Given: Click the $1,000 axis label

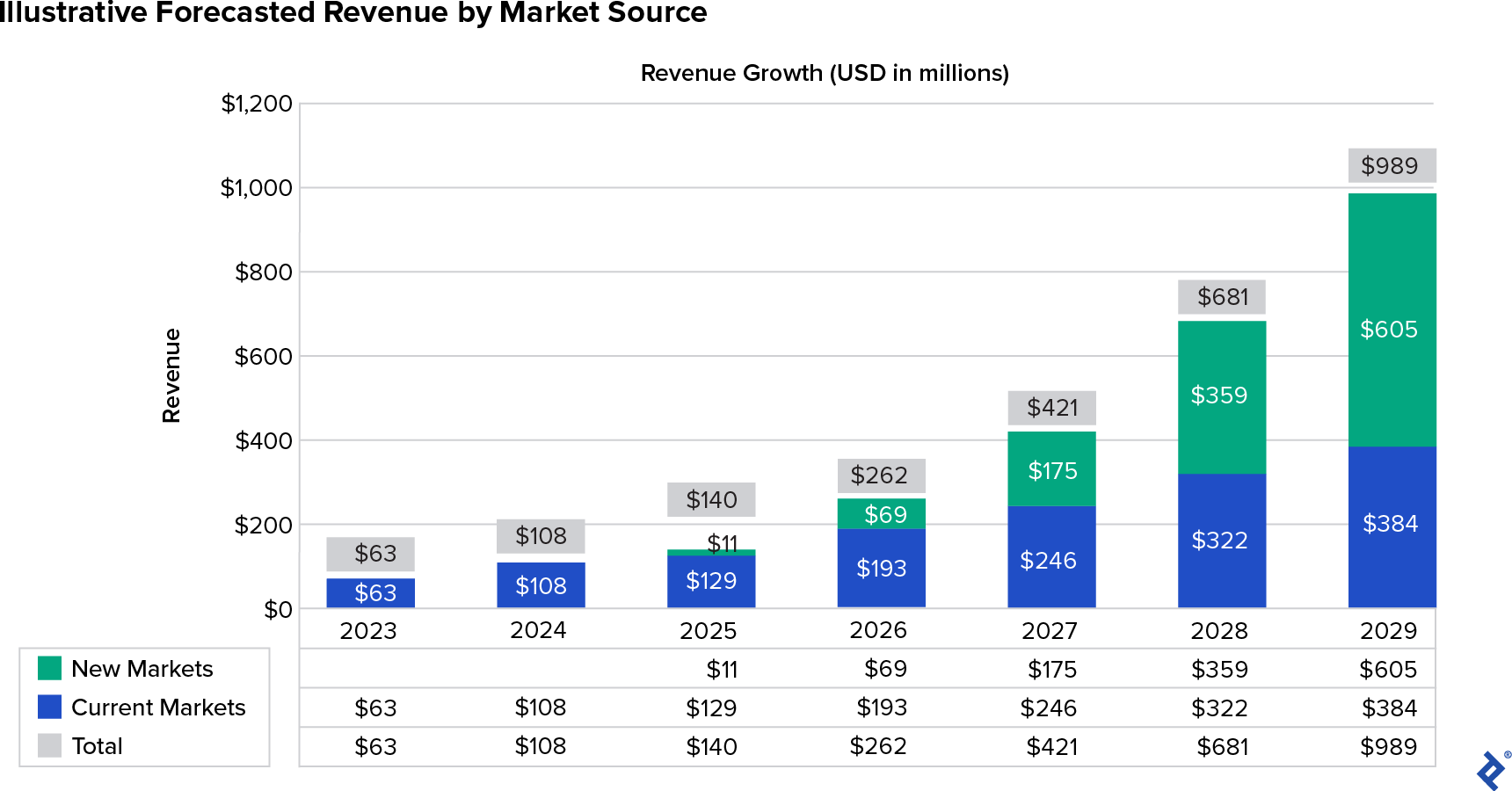Looking at the screenshot, I should pos(257,188).
